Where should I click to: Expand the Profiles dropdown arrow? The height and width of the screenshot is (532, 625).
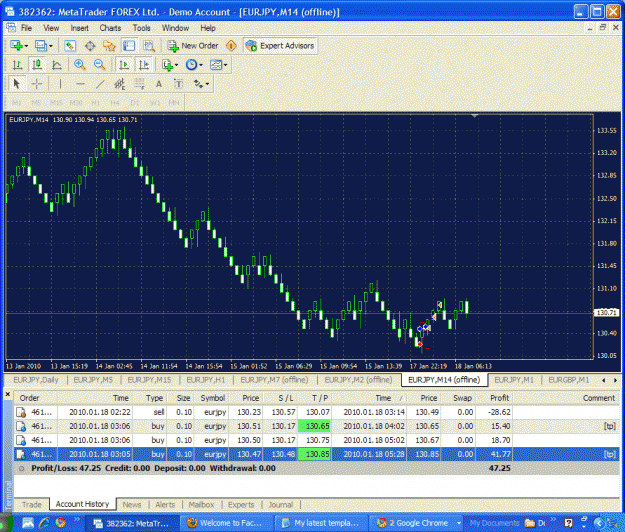(x=51, y=46)
